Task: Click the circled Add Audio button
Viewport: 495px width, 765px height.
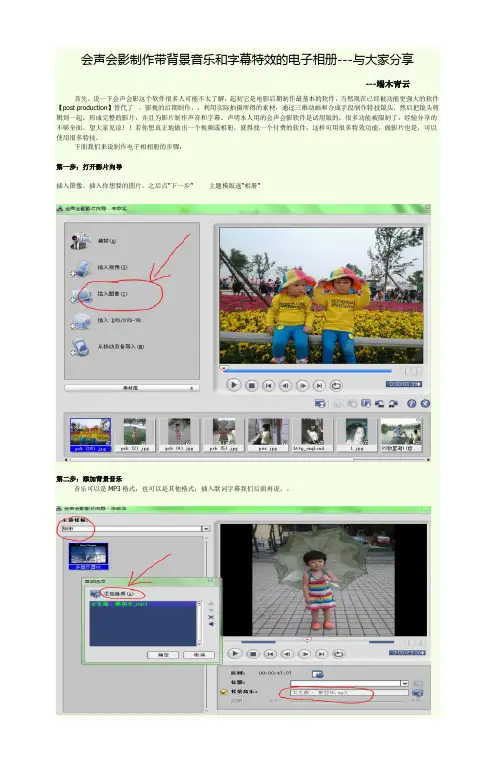Action: pos(117,594)
